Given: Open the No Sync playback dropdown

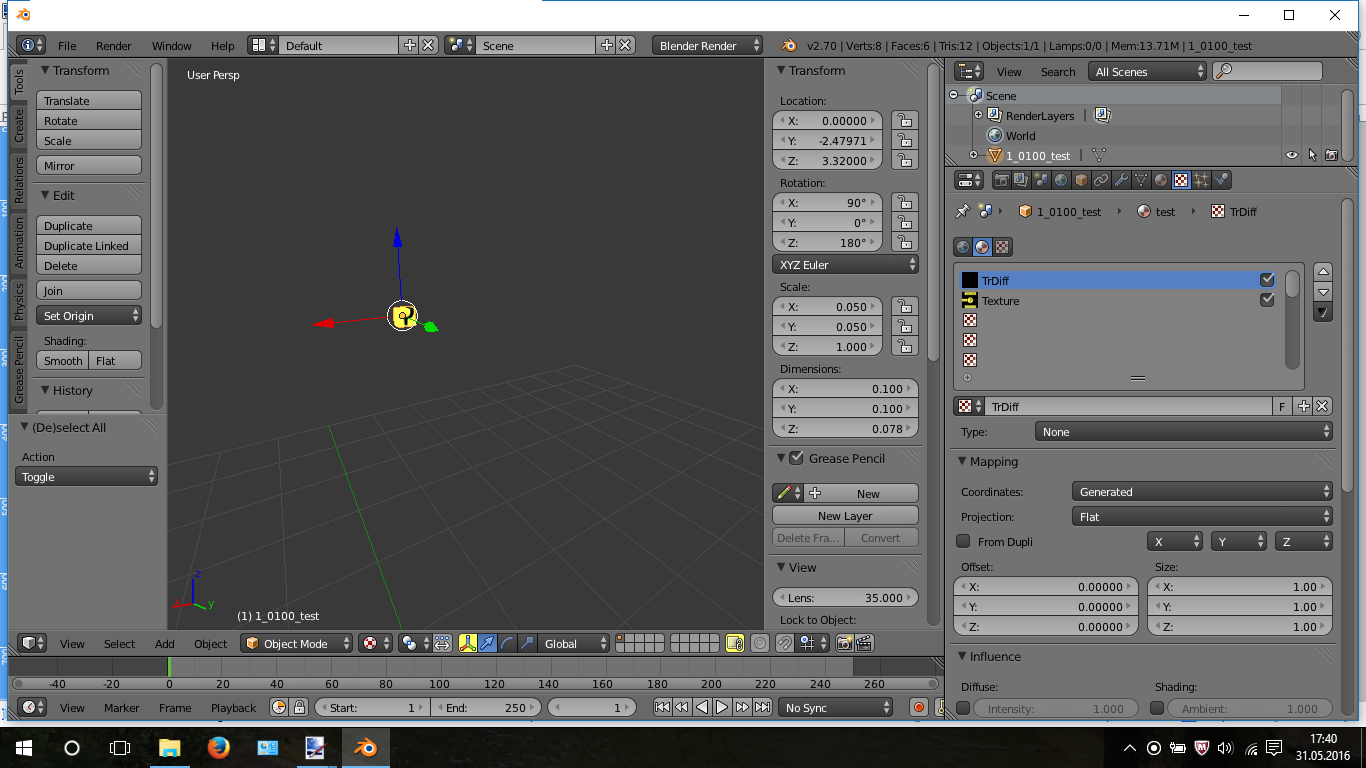Looking at the screenshot, I should click(x=836, y=708).
